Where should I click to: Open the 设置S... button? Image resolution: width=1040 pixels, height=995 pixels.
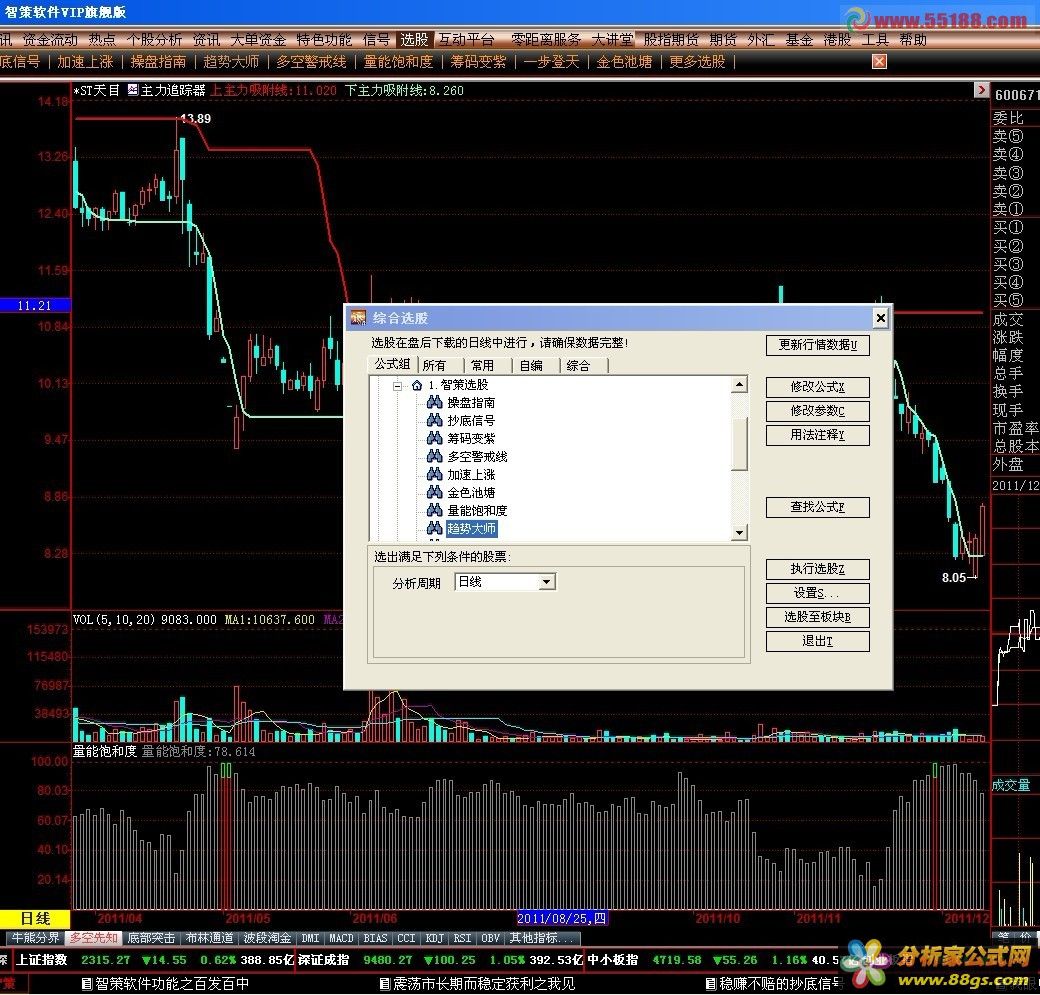(817, 592)
